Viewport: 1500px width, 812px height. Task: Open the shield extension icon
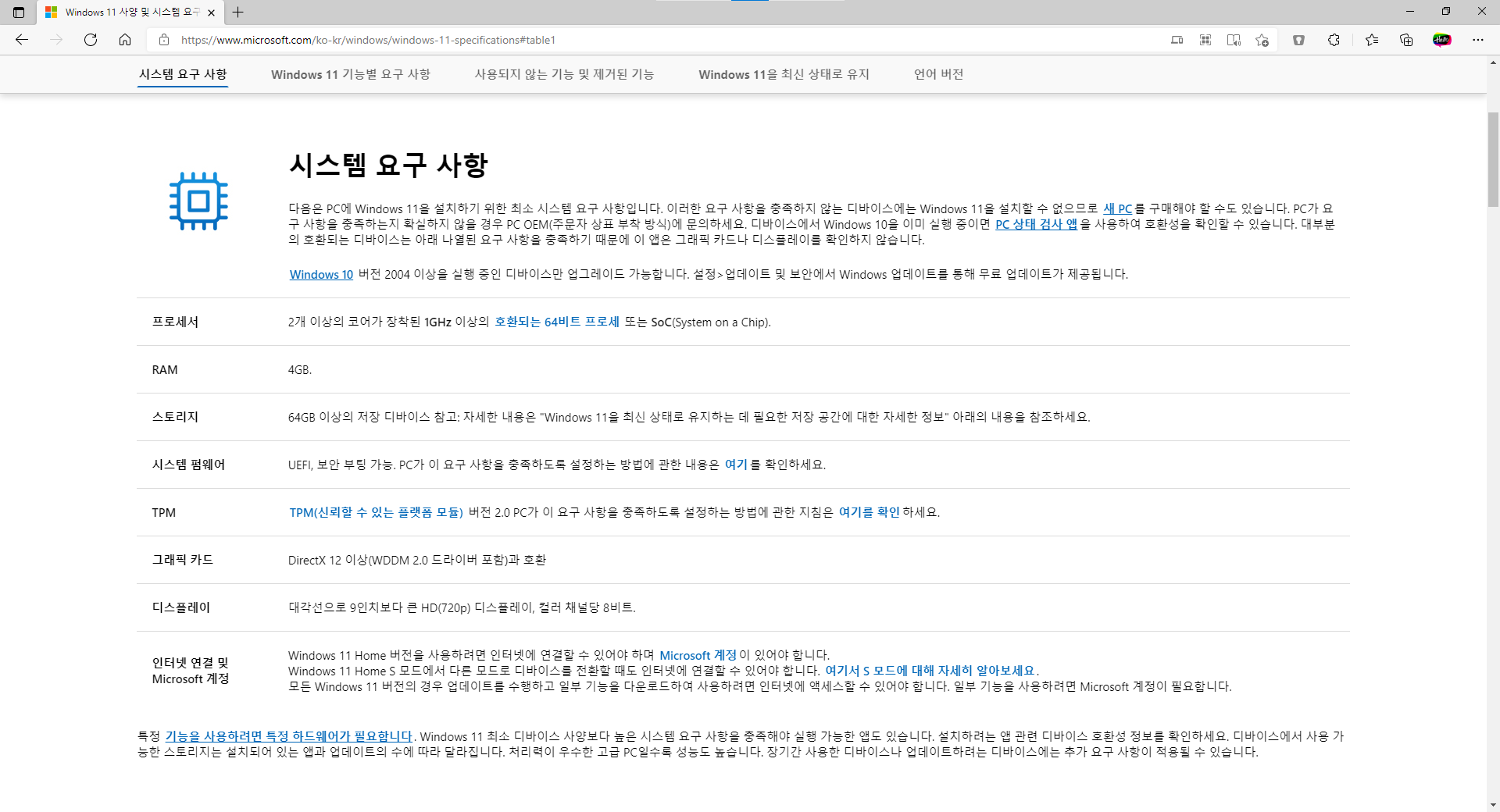coord(1298,40)
